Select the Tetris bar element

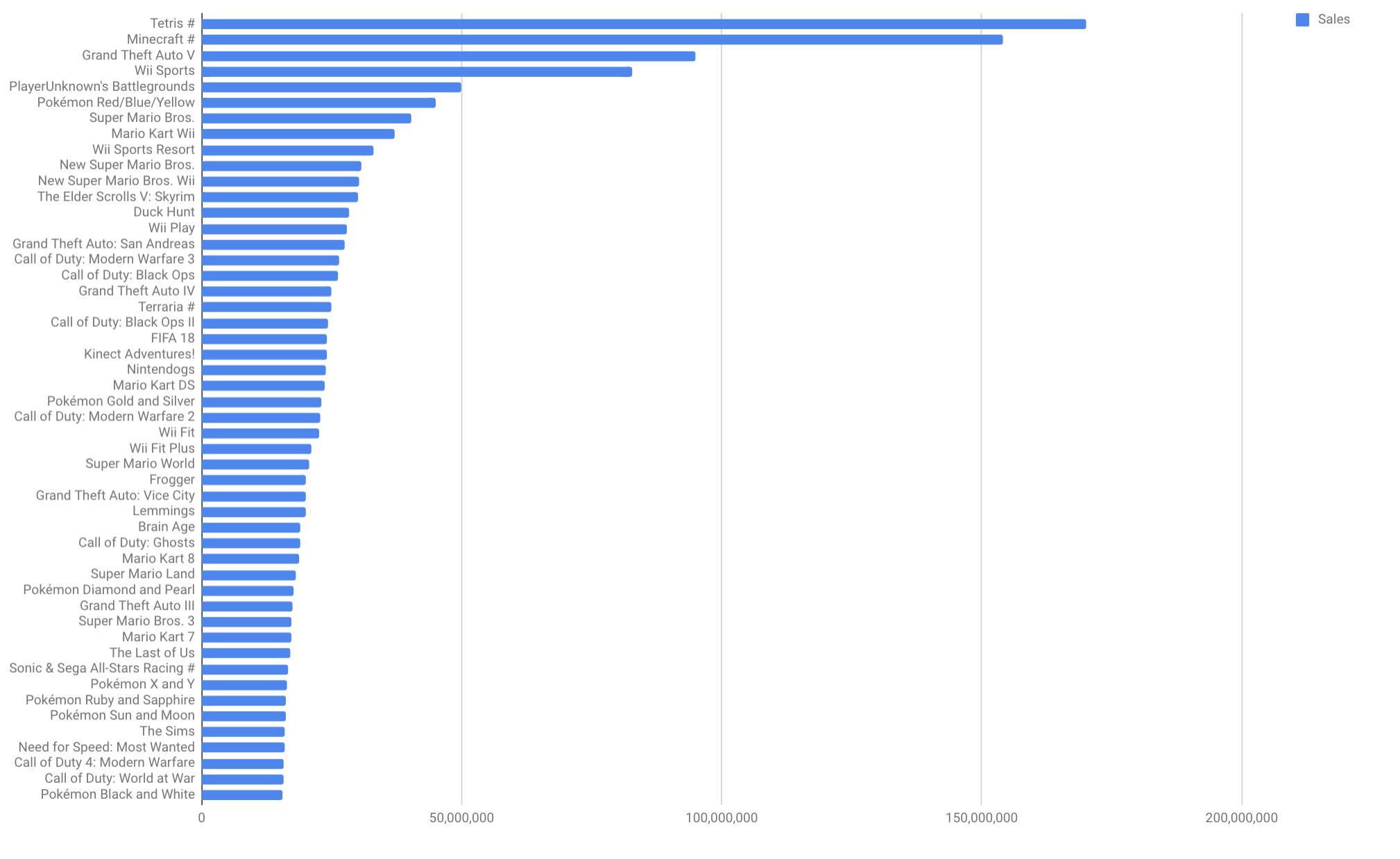point(689,19)
